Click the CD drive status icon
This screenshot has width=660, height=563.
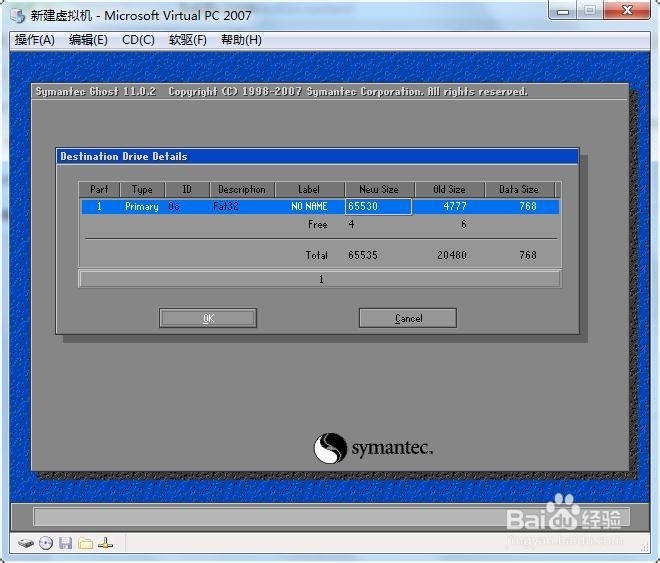46,543
